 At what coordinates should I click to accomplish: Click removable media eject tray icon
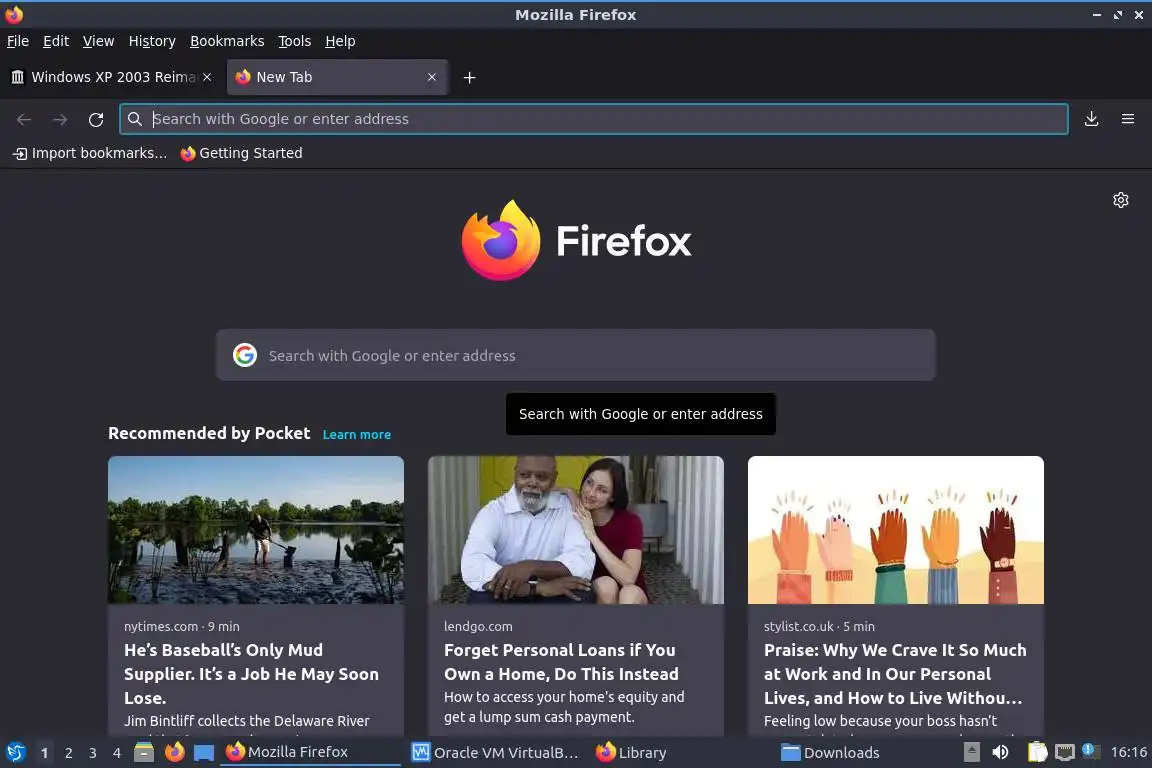(x=971, y=753)
